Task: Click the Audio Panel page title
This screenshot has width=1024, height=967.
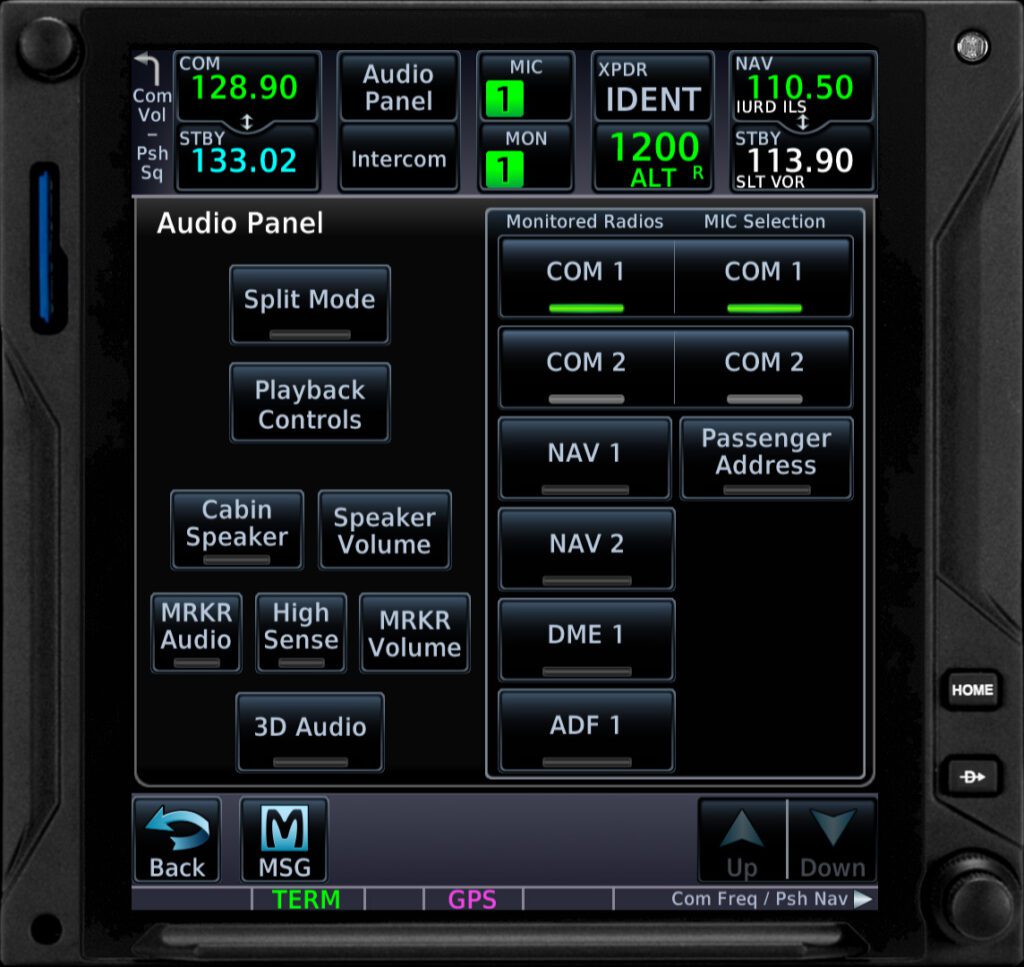Action: click(x=240, y=223)
